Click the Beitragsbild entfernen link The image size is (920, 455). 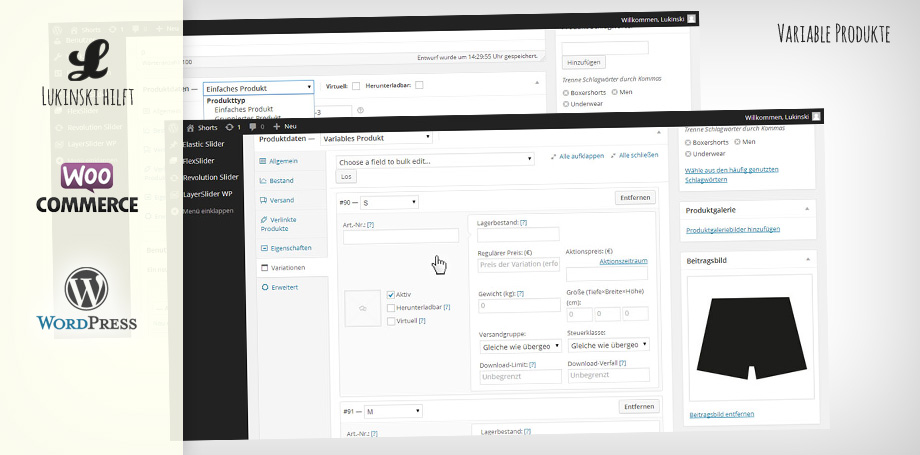(722, 414)
